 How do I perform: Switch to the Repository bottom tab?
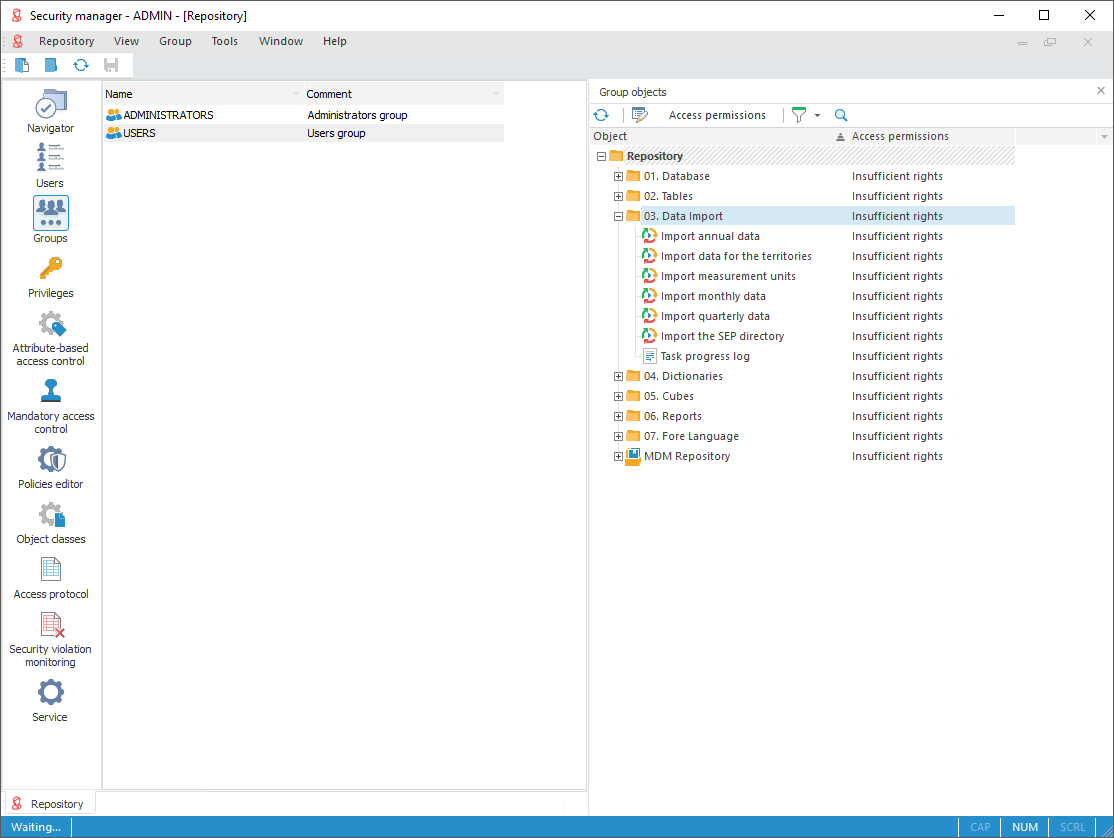50,804
